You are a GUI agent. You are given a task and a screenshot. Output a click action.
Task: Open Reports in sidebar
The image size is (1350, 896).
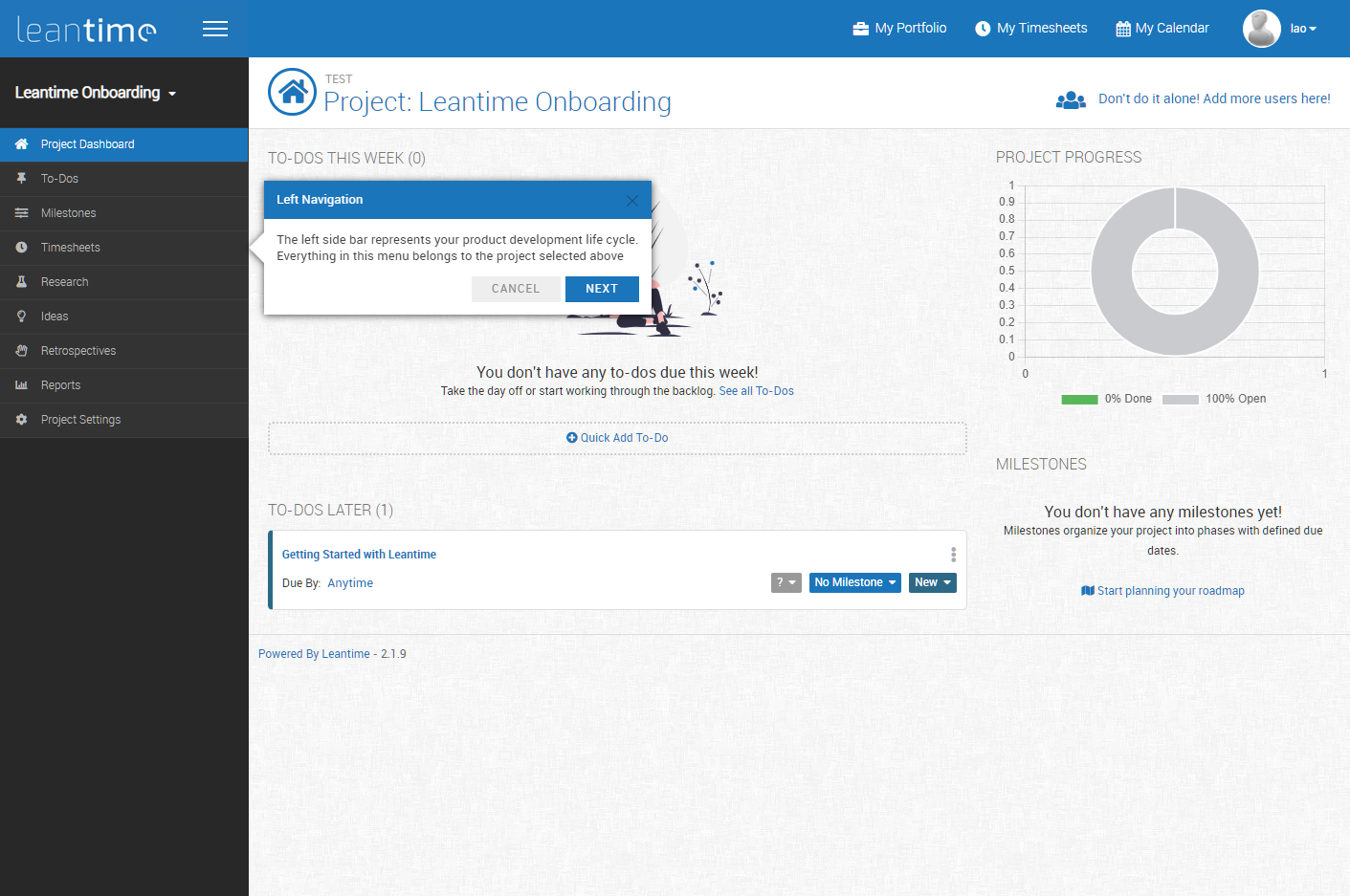pos(124,385)
